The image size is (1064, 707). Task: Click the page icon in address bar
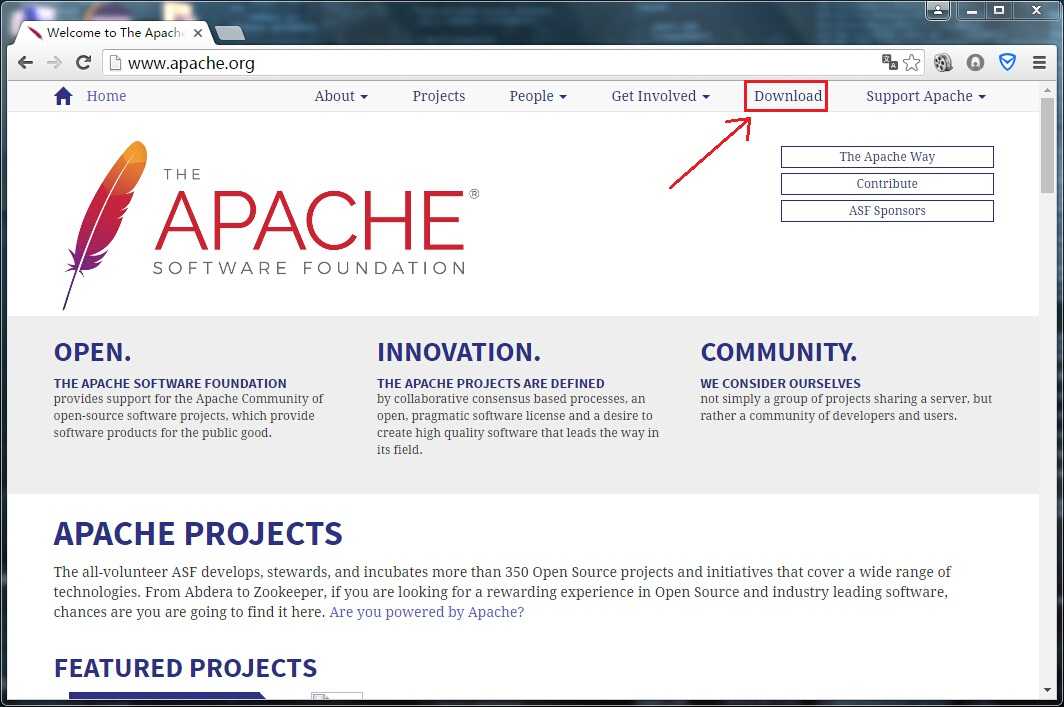pyautogui.click(x=115, y=63)
